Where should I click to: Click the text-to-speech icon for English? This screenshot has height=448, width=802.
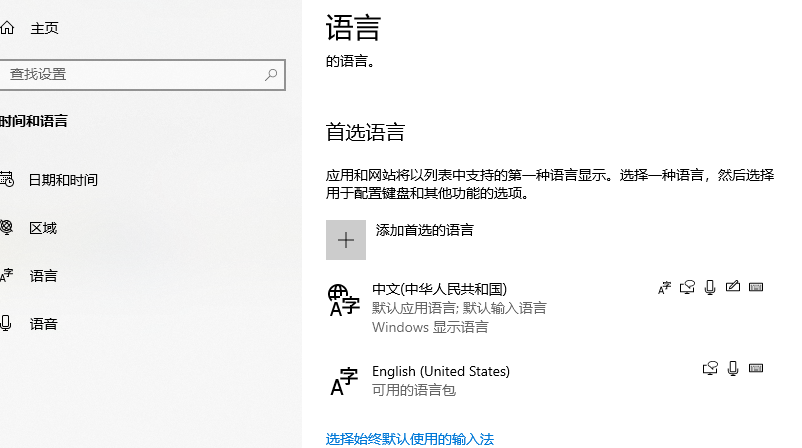(711, 369)
